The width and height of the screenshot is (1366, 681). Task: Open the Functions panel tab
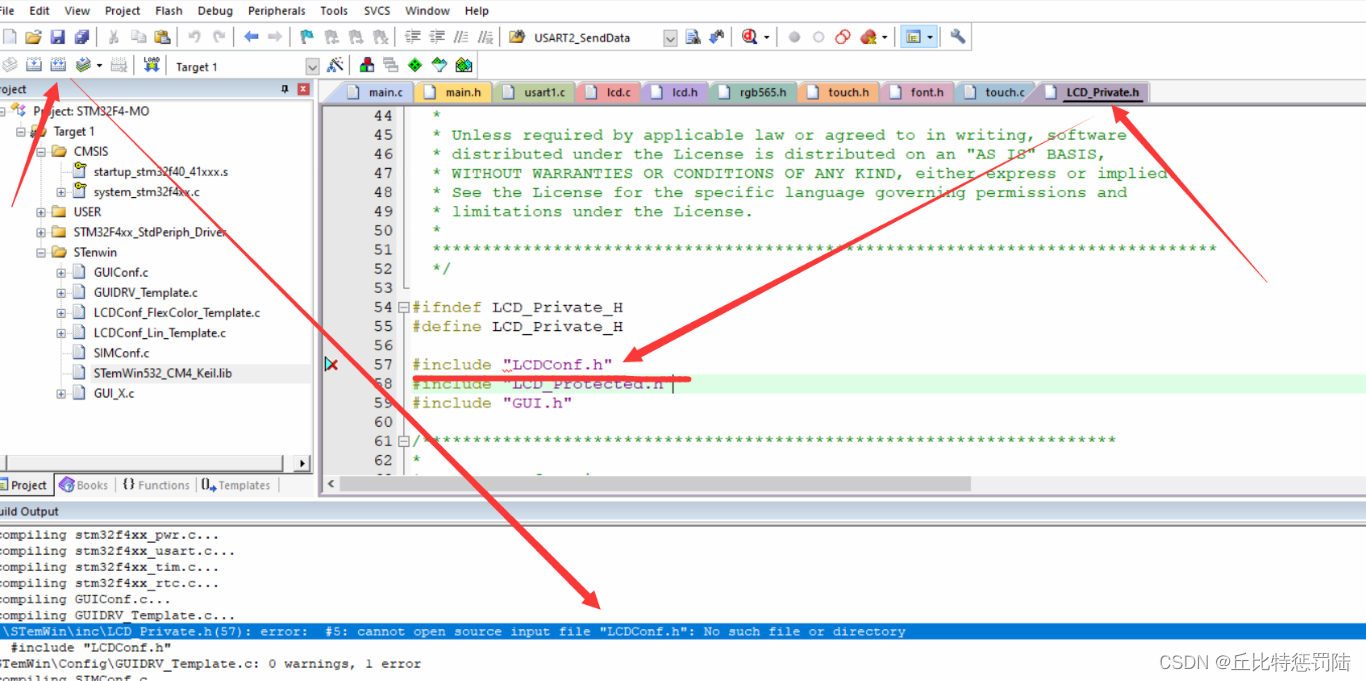155,485
